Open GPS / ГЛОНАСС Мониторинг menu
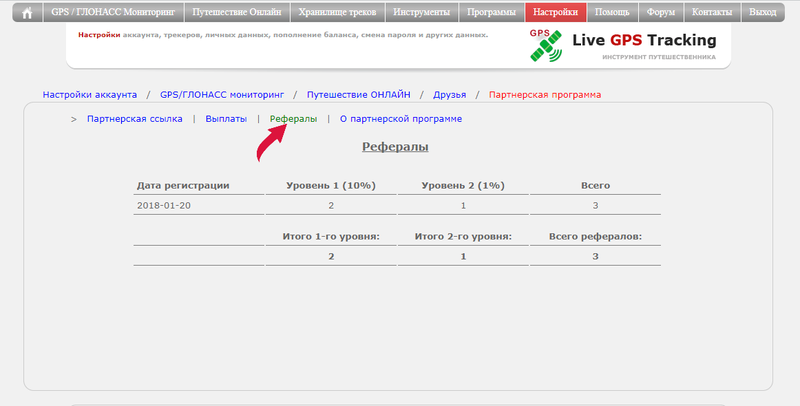This screenshot has height=406, width=800. click(x=112, y=13)
